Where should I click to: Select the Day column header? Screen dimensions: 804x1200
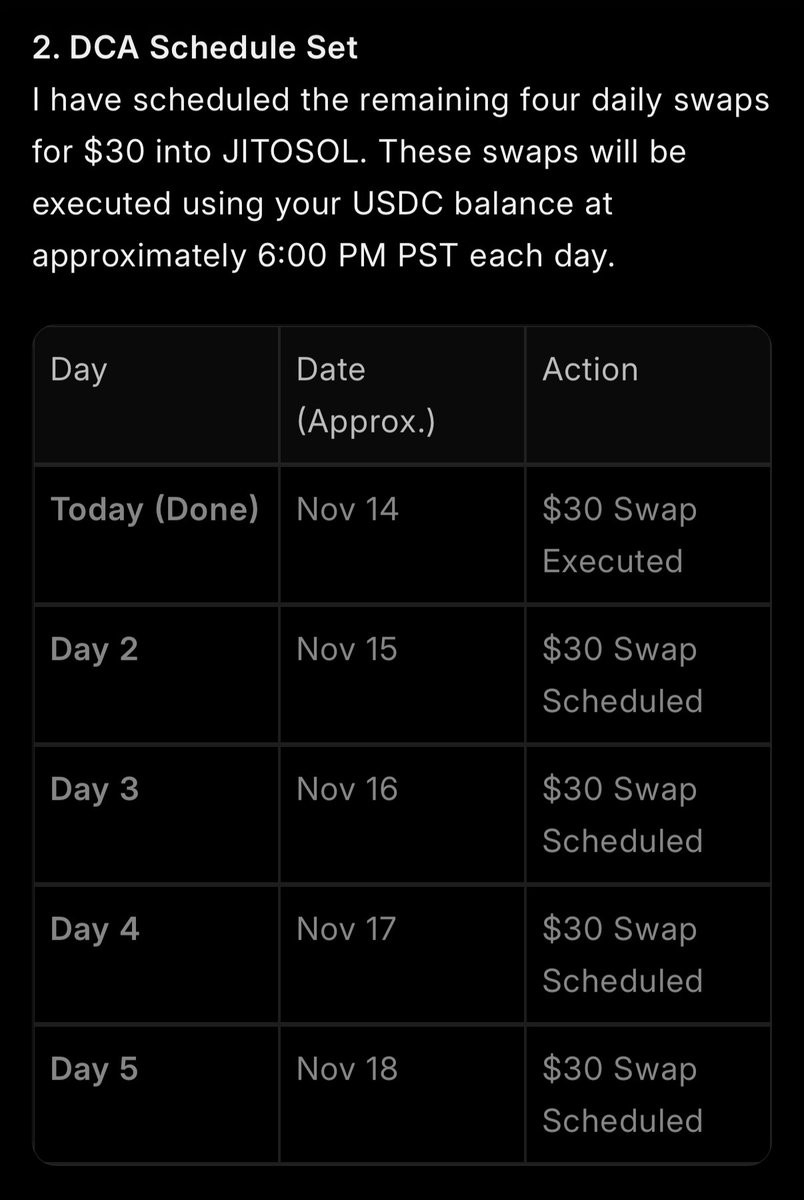coord(79,370)
